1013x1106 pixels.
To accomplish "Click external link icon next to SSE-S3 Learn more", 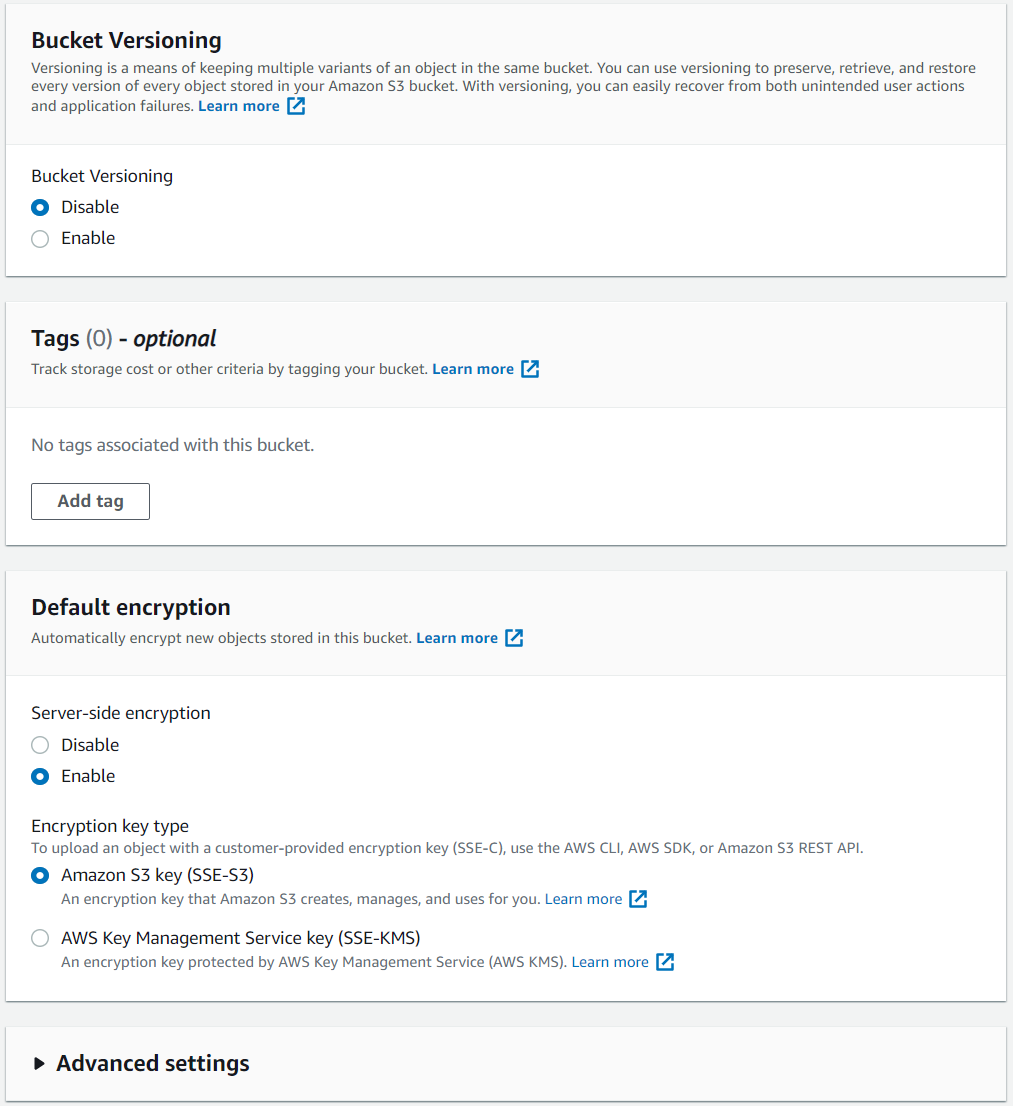I will [638, 899].
